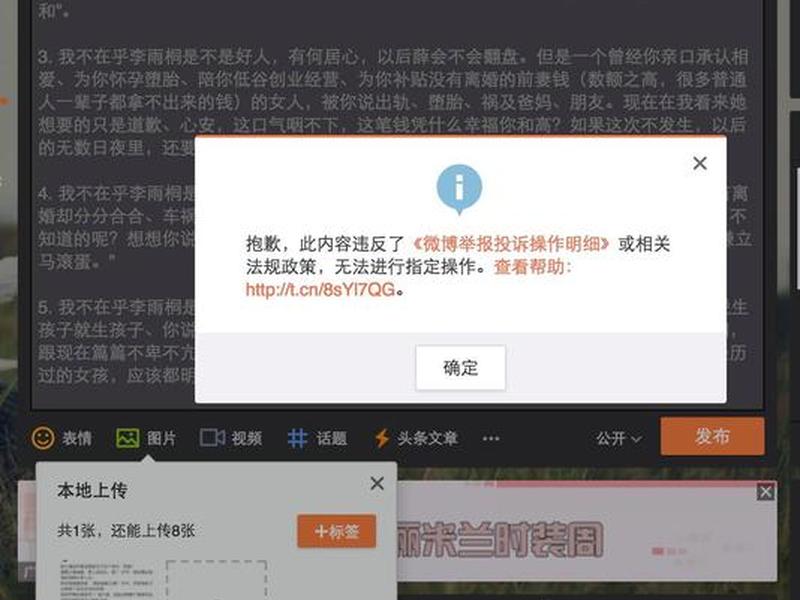Screen dimensions: 800x600
Task: Click the 视频 label
Action: [247, 438]
